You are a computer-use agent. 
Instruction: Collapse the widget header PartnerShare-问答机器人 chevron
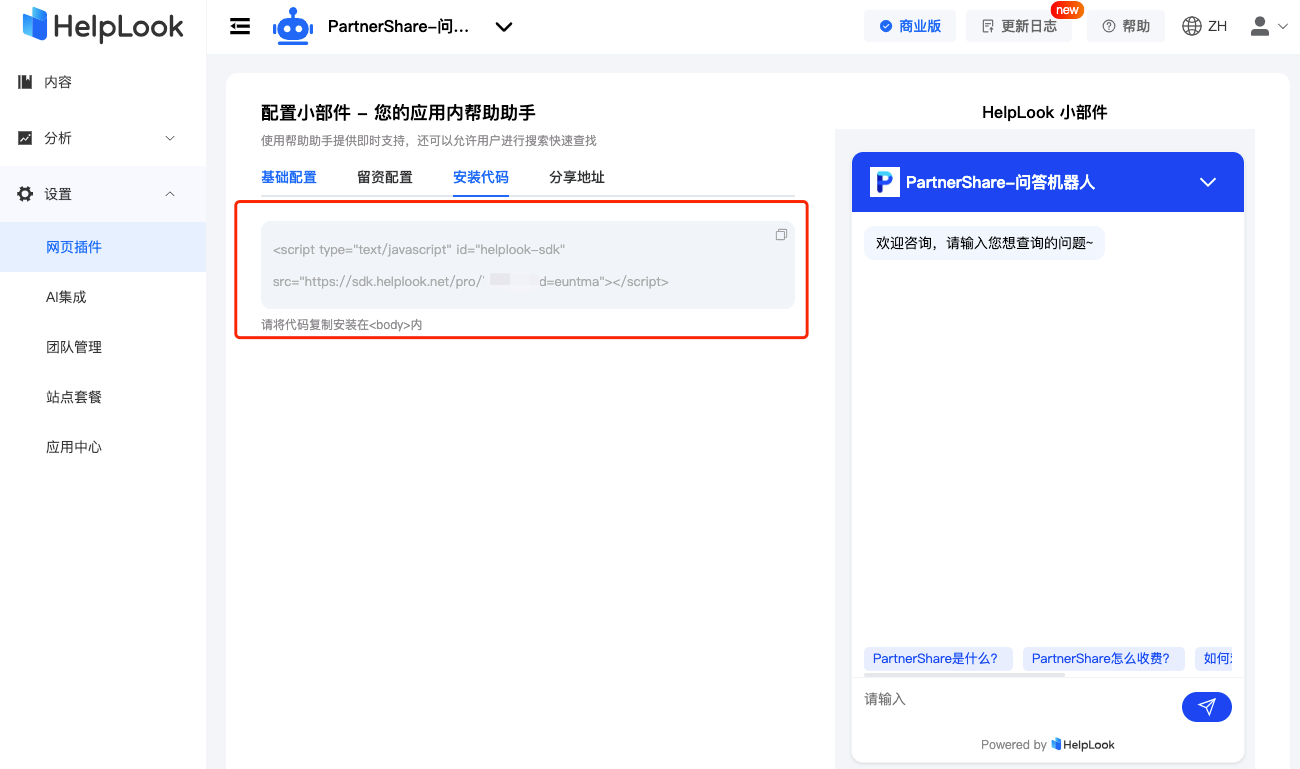point(1207,182)
